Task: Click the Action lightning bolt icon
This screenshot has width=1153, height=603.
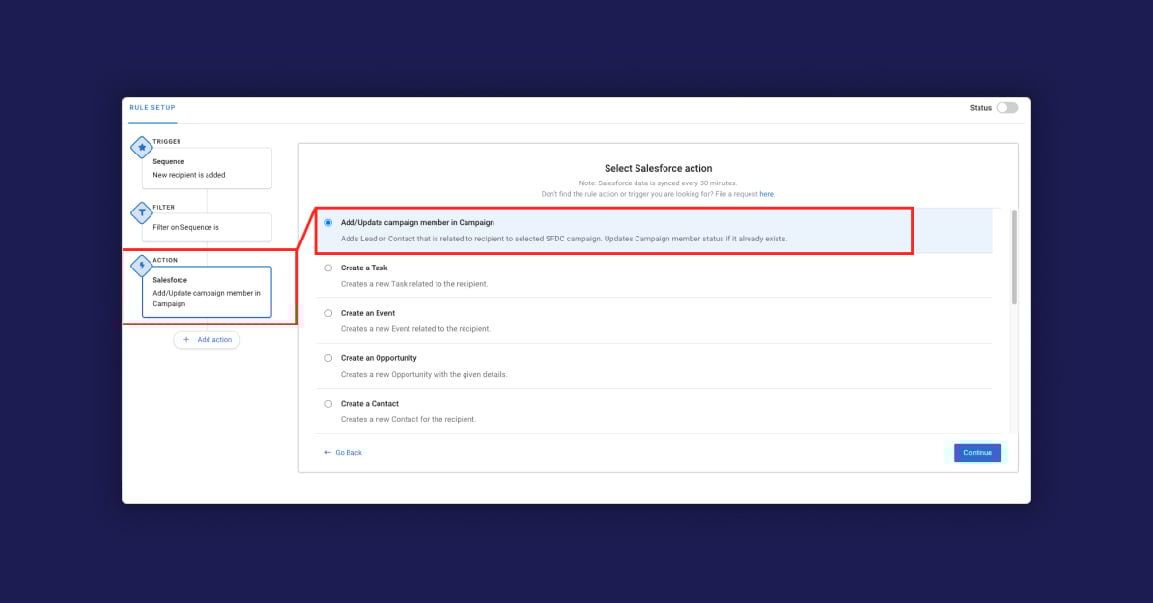Action: (141, 265)
